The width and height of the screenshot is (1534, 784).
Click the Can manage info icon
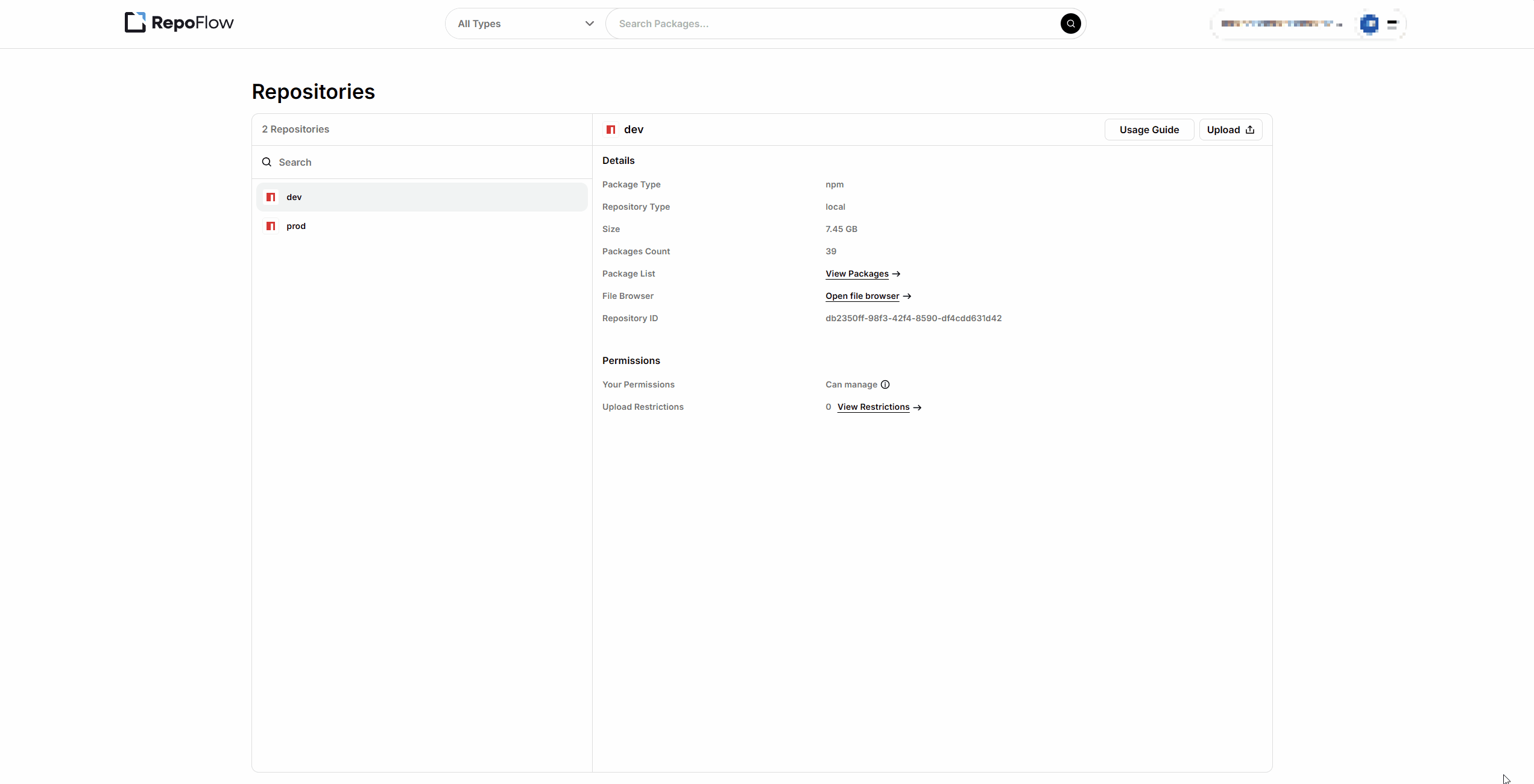tap(885, 384)
